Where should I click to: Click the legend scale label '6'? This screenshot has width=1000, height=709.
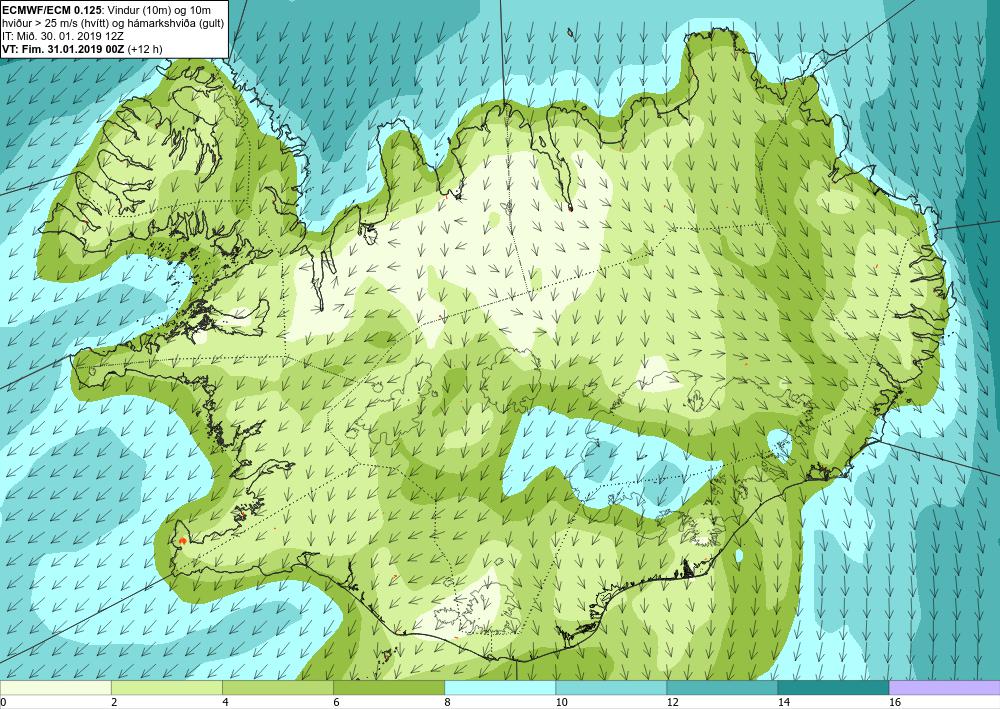pyautogui.click(x=336, y=702)
